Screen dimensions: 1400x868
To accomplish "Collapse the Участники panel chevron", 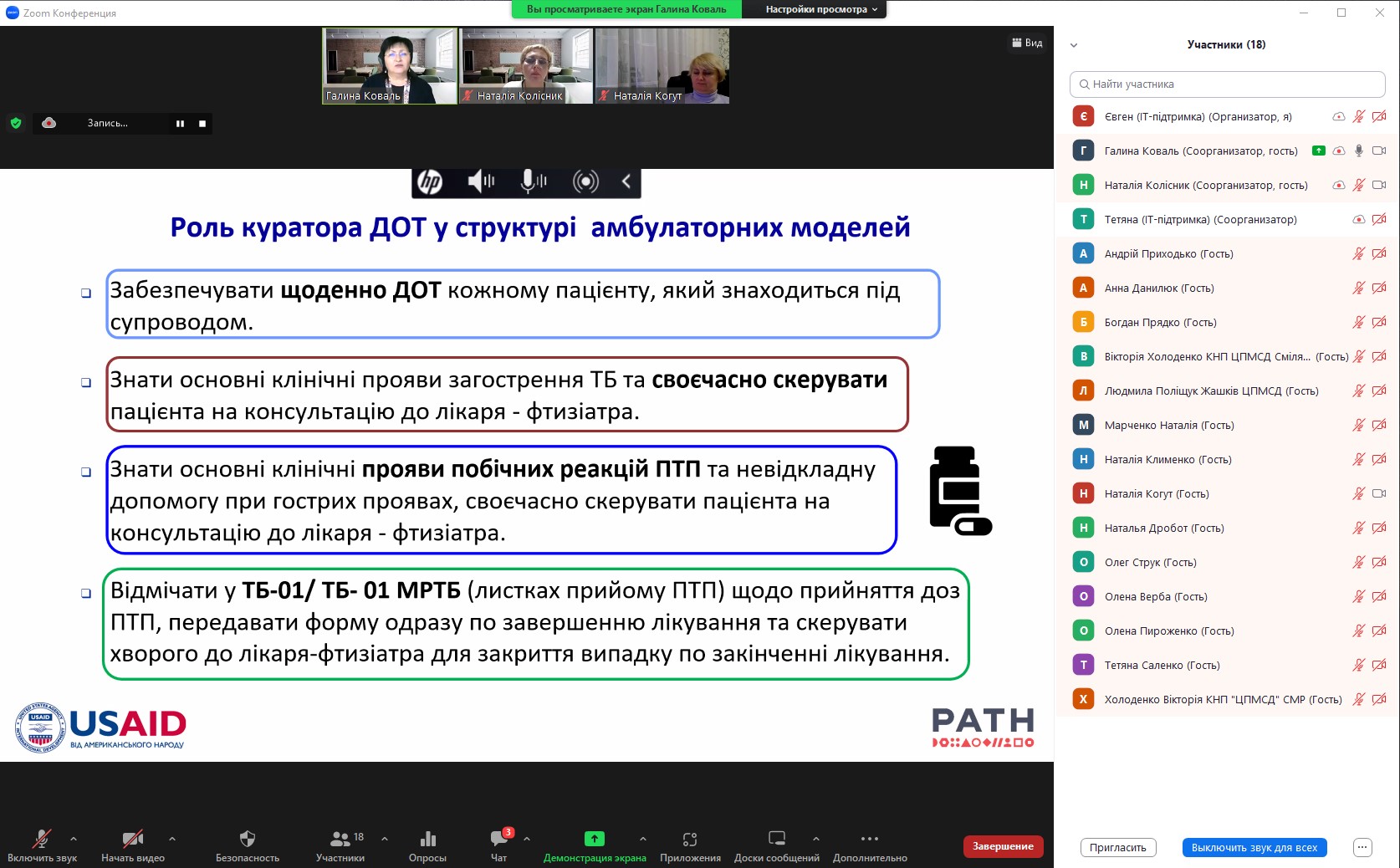I will tap(1074, 45).
